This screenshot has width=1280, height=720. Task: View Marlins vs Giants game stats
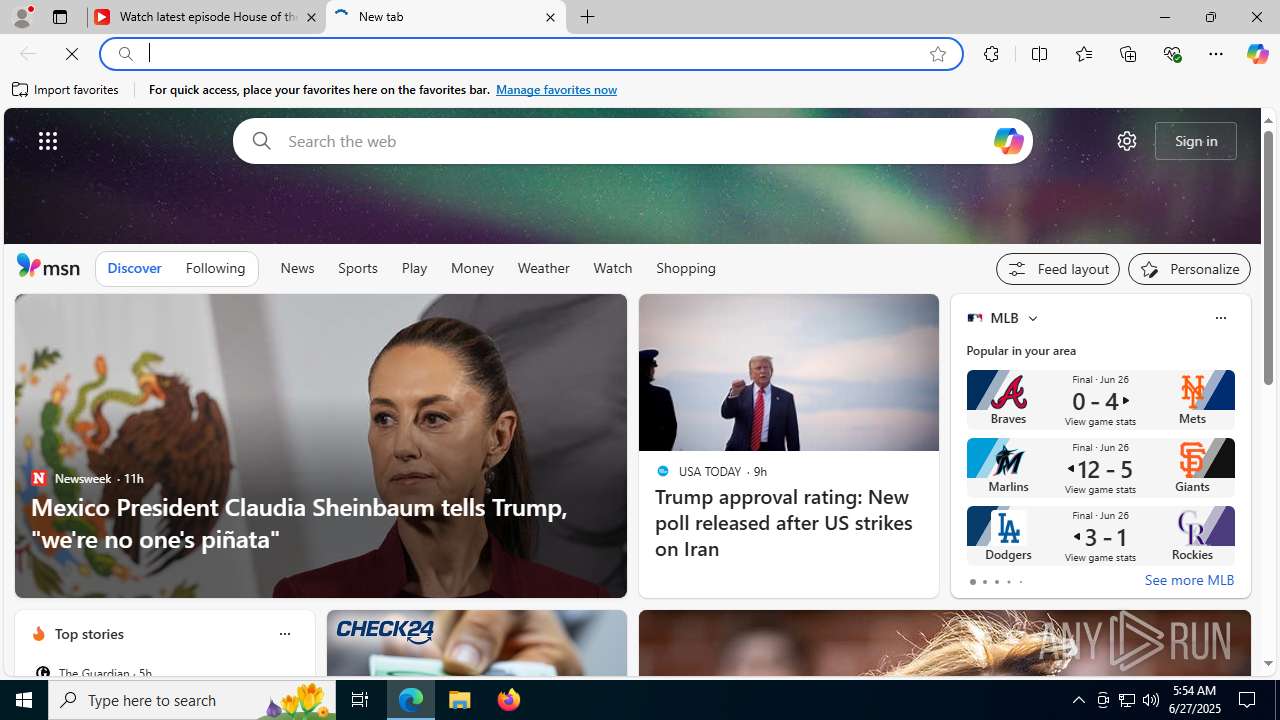[1100, 468]
